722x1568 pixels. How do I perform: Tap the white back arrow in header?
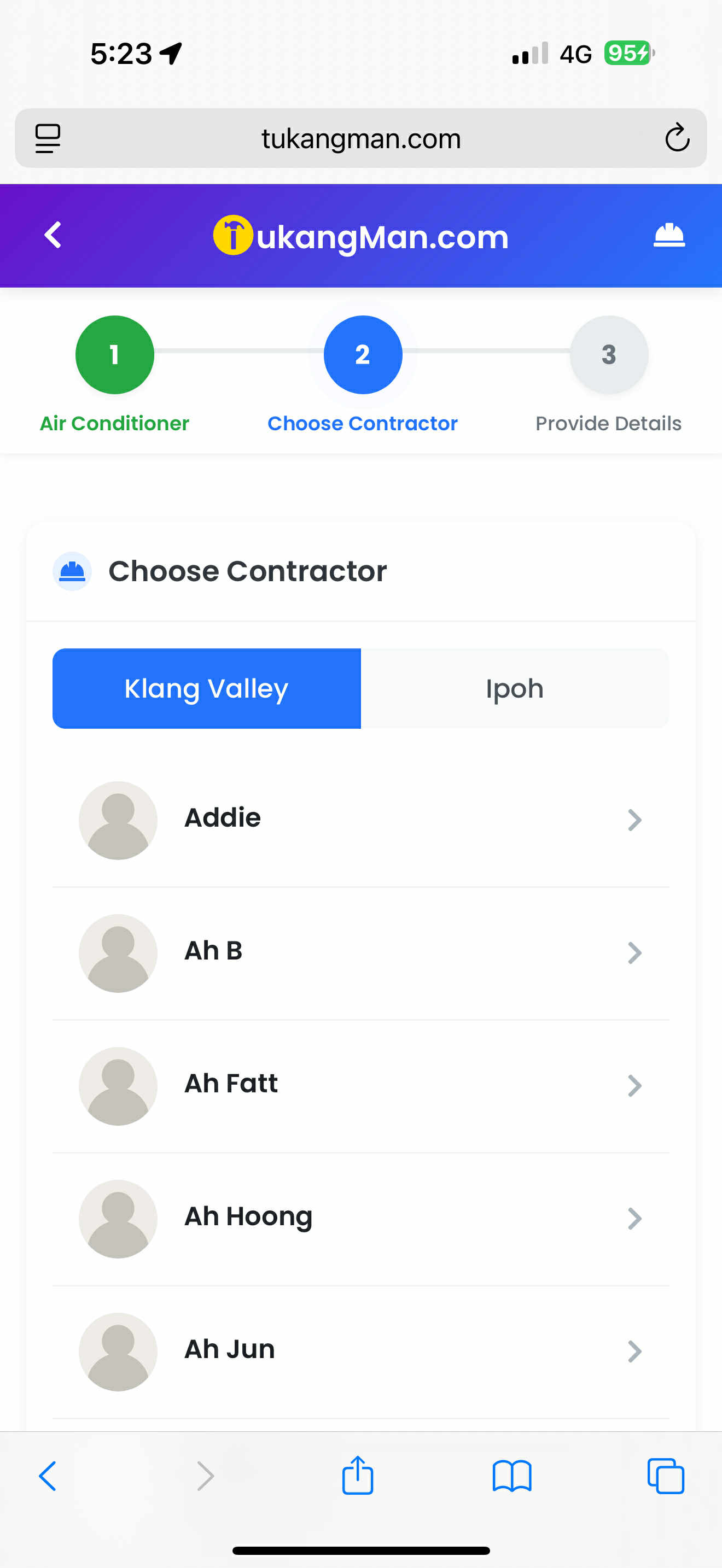coord(53,235)
